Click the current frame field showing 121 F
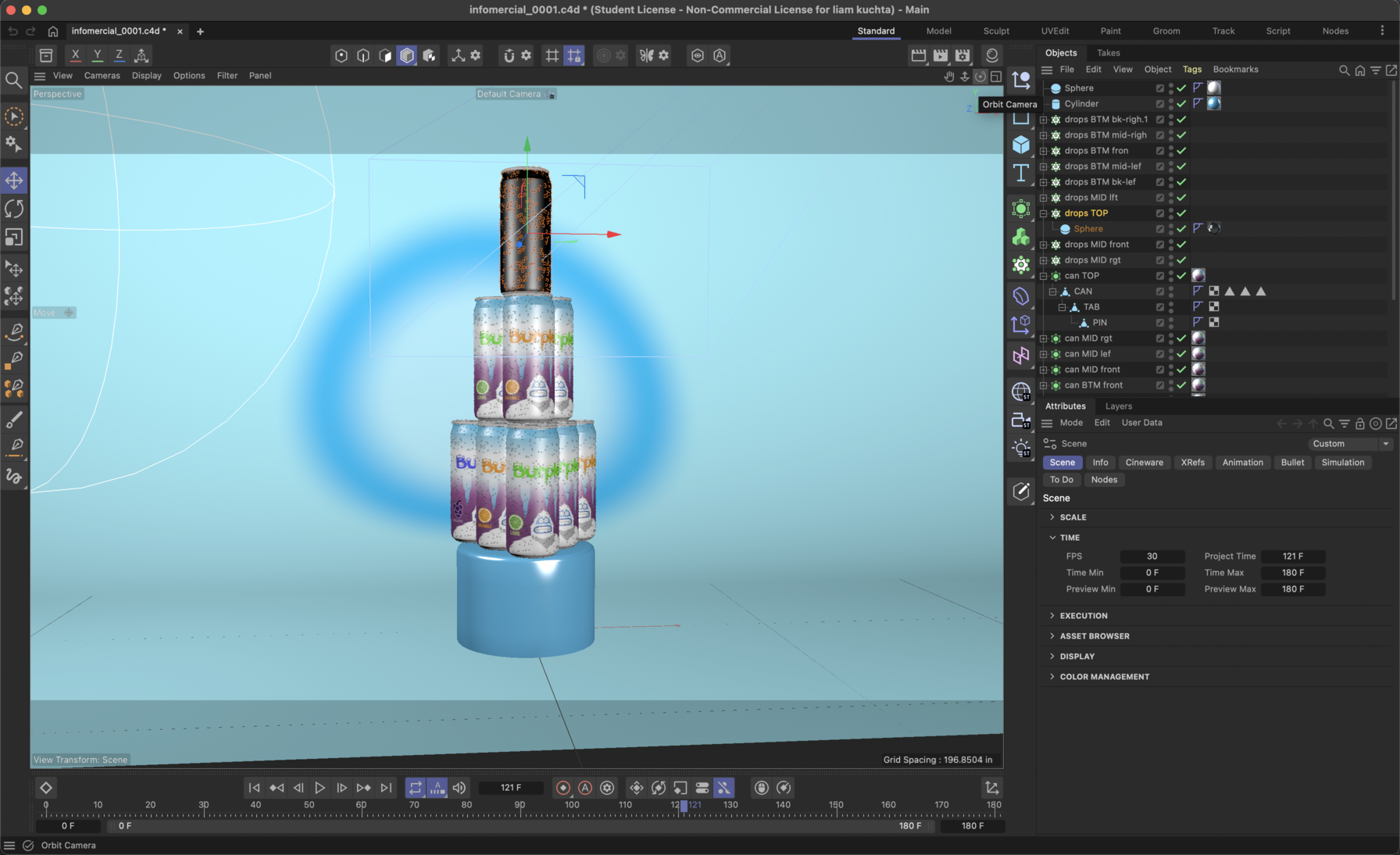 (511, 788)
